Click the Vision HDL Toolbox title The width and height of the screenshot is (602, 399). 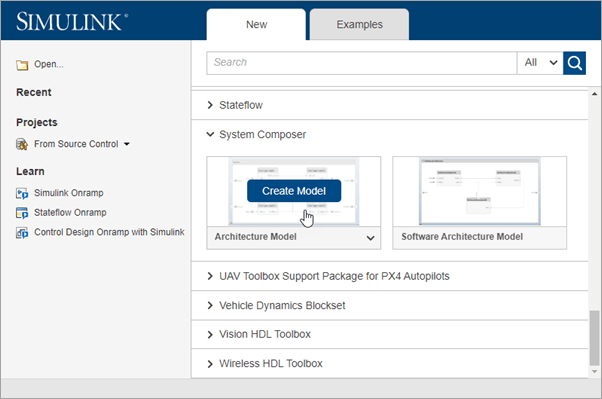click(x=265, y=334)
